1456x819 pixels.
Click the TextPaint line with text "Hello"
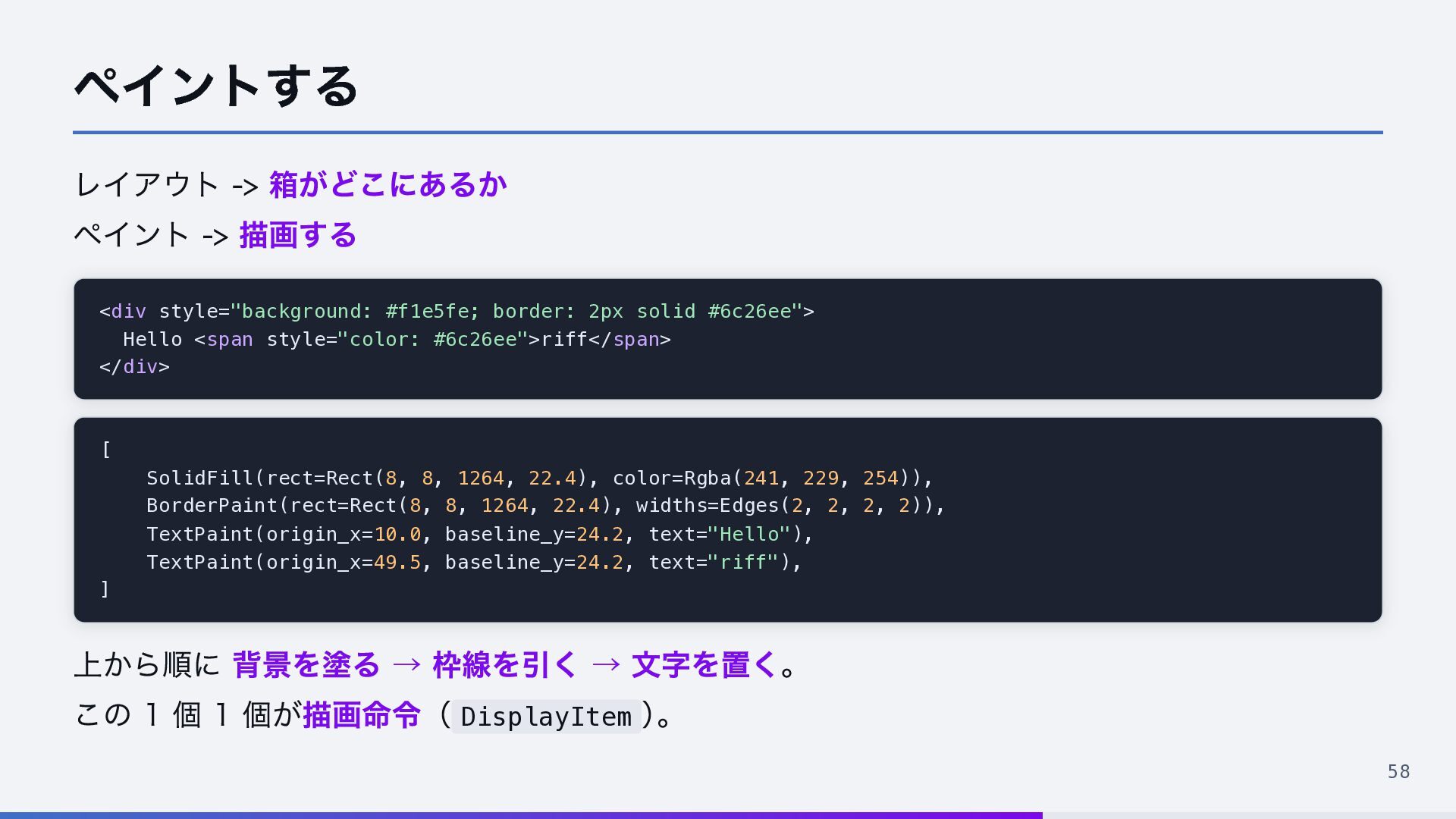pyautogui.click(x=479, y=534)
